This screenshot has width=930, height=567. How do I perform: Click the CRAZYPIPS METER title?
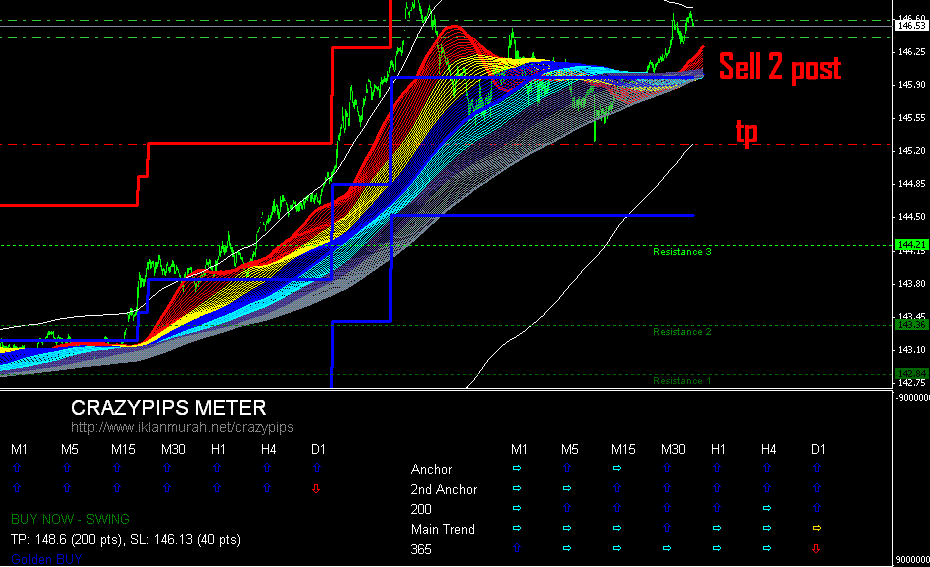(168, 408)
